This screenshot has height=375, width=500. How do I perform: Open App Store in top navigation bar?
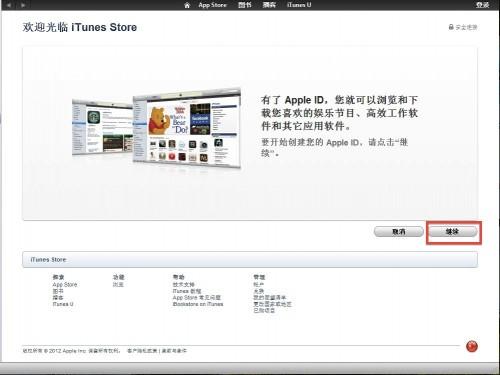(212, 5)
